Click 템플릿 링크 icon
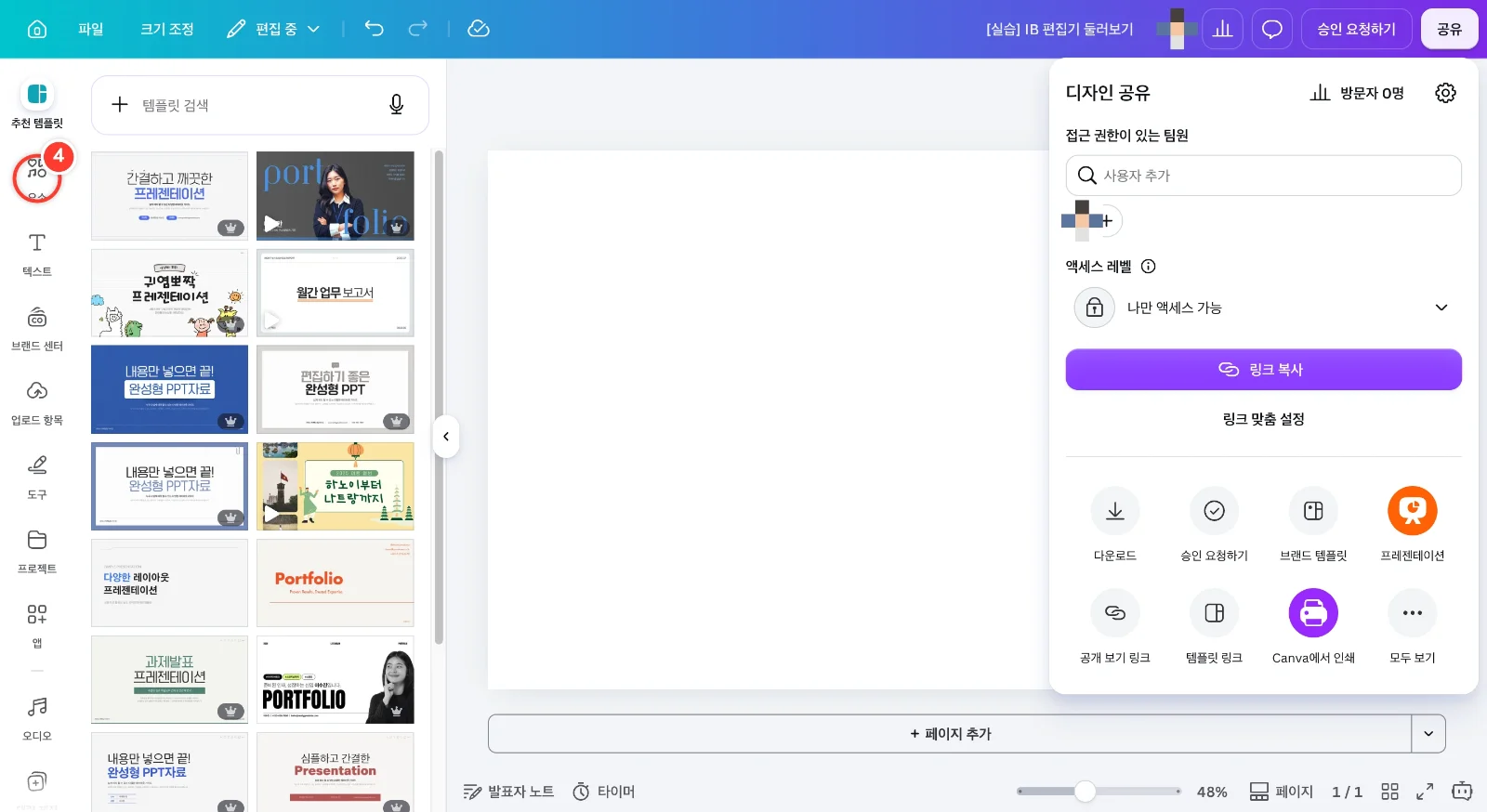 coord(1215,613)
